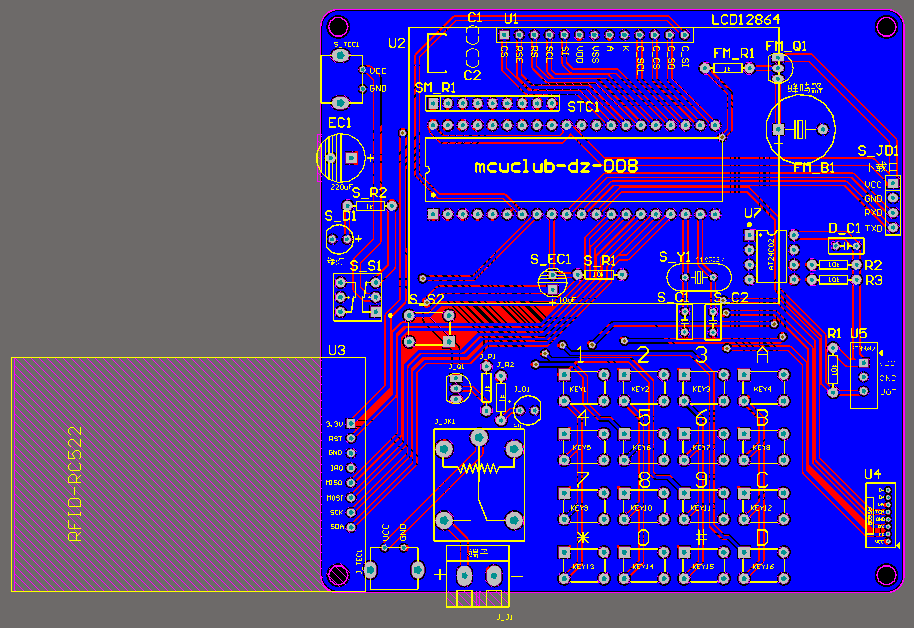Click the TXD label on S_JD1 header

click(873, 229)
